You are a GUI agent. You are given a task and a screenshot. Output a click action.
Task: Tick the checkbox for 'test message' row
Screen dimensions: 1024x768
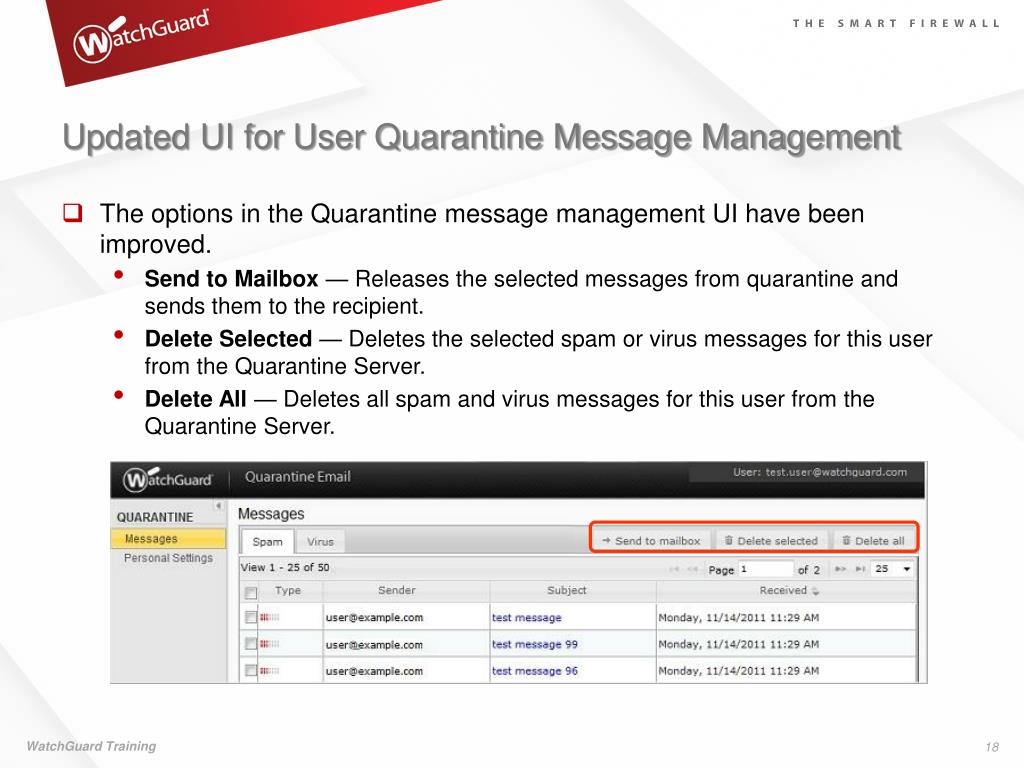pos(250,617)
